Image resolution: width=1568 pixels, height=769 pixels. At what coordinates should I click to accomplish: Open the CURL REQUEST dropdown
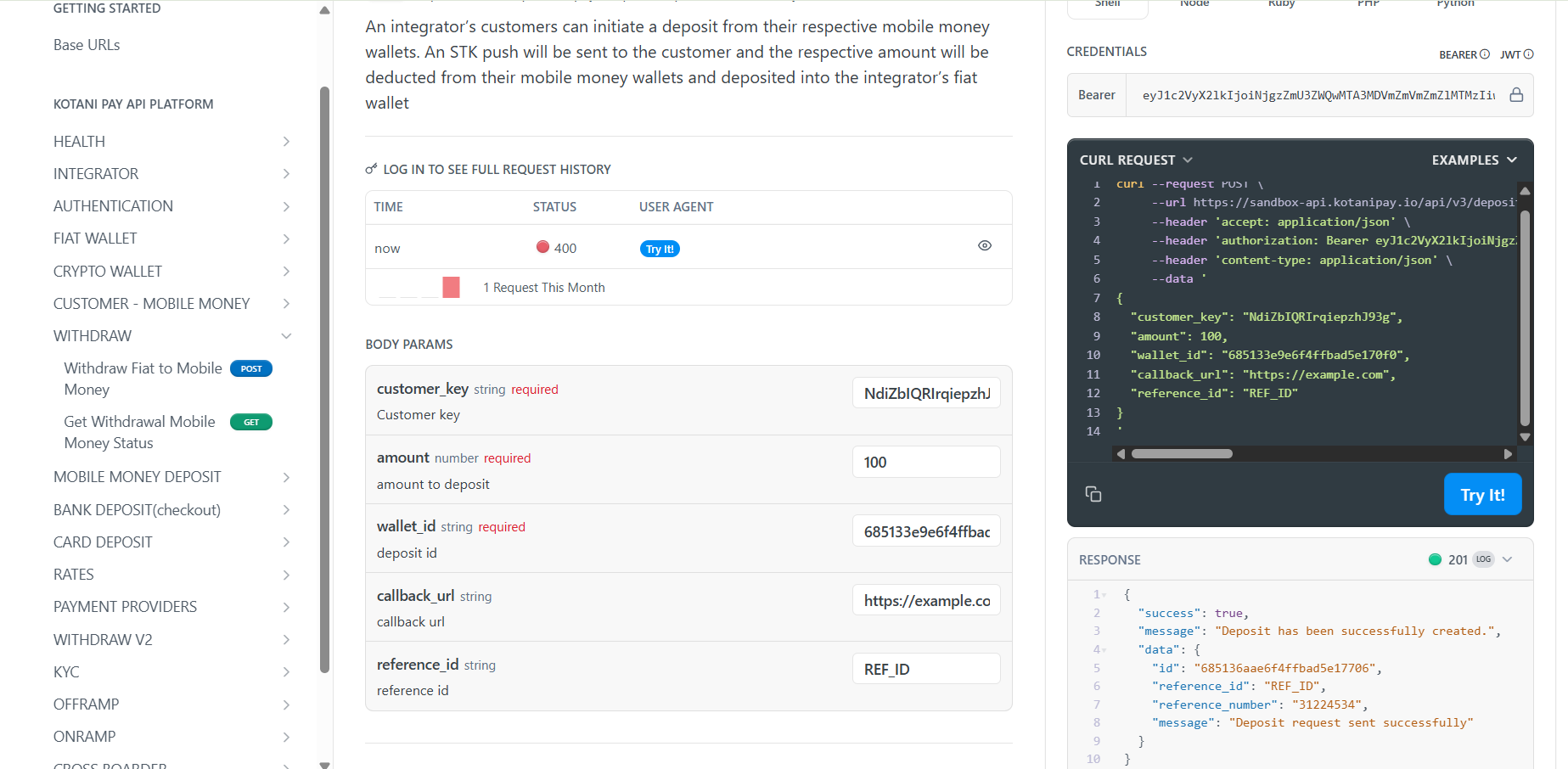(x=1136, y=160)
